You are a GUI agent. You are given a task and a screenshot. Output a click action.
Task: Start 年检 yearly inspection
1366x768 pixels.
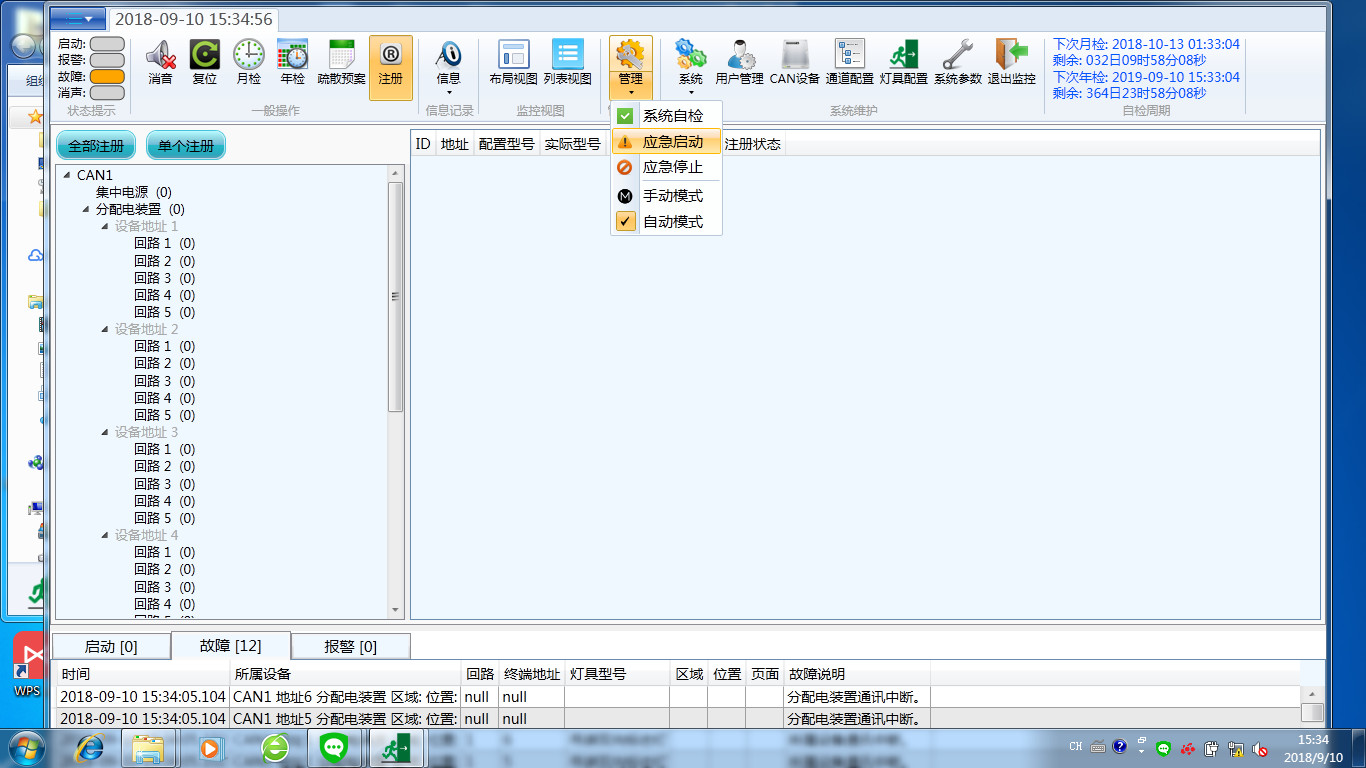tap(292, 62)
